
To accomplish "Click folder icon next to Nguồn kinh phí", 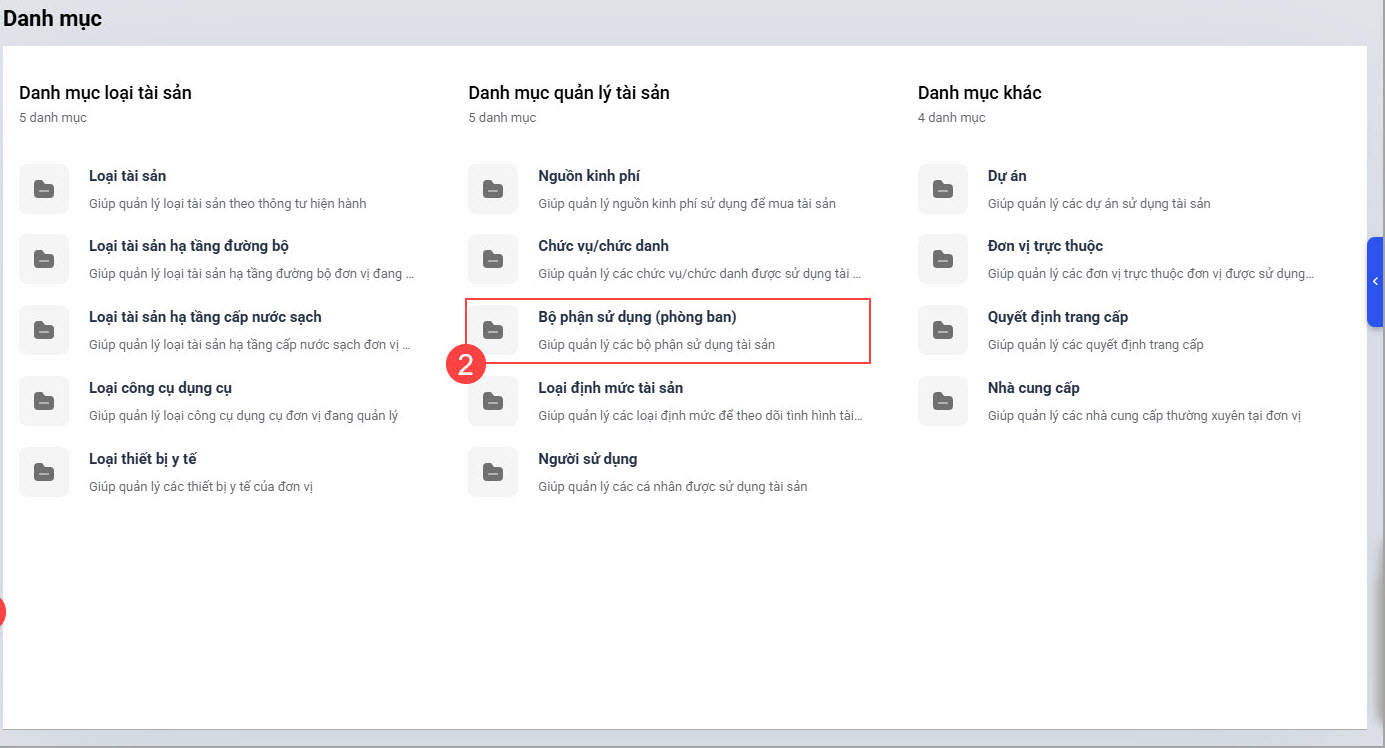I will point(493,189).
